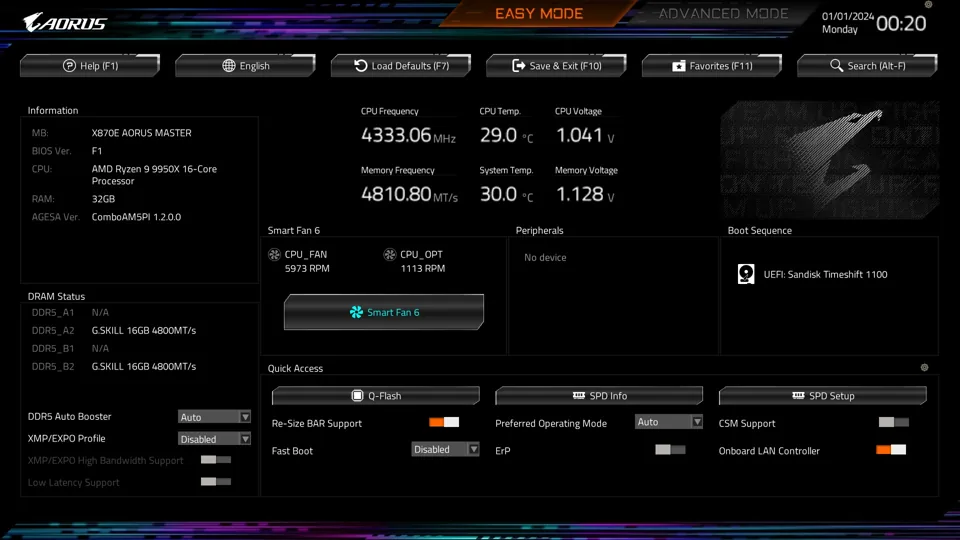The width and height of the screenshot is (960, 540).
Task: Click the 32GB RAM value
Action: pyautogui.click(x=103, y=199)
